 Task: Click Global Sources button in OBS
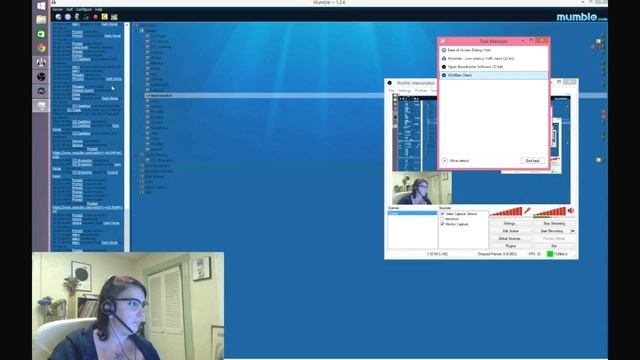click(x=509, y=238)
